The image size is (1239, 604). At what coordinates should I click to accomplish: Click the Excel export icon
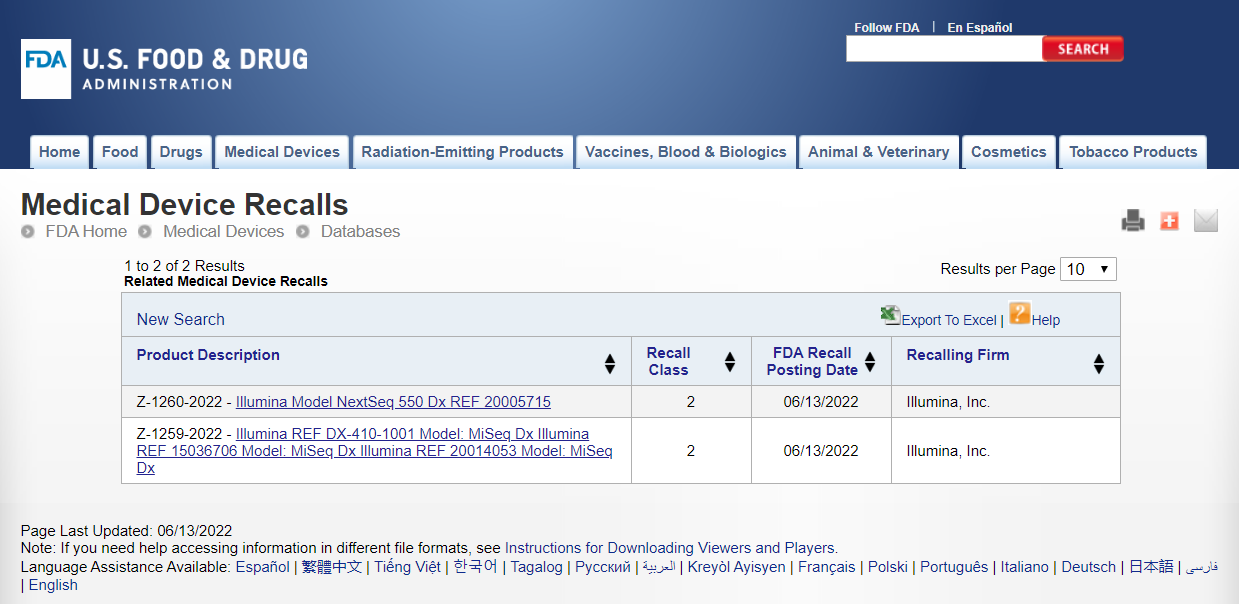(x=890, y=316)
